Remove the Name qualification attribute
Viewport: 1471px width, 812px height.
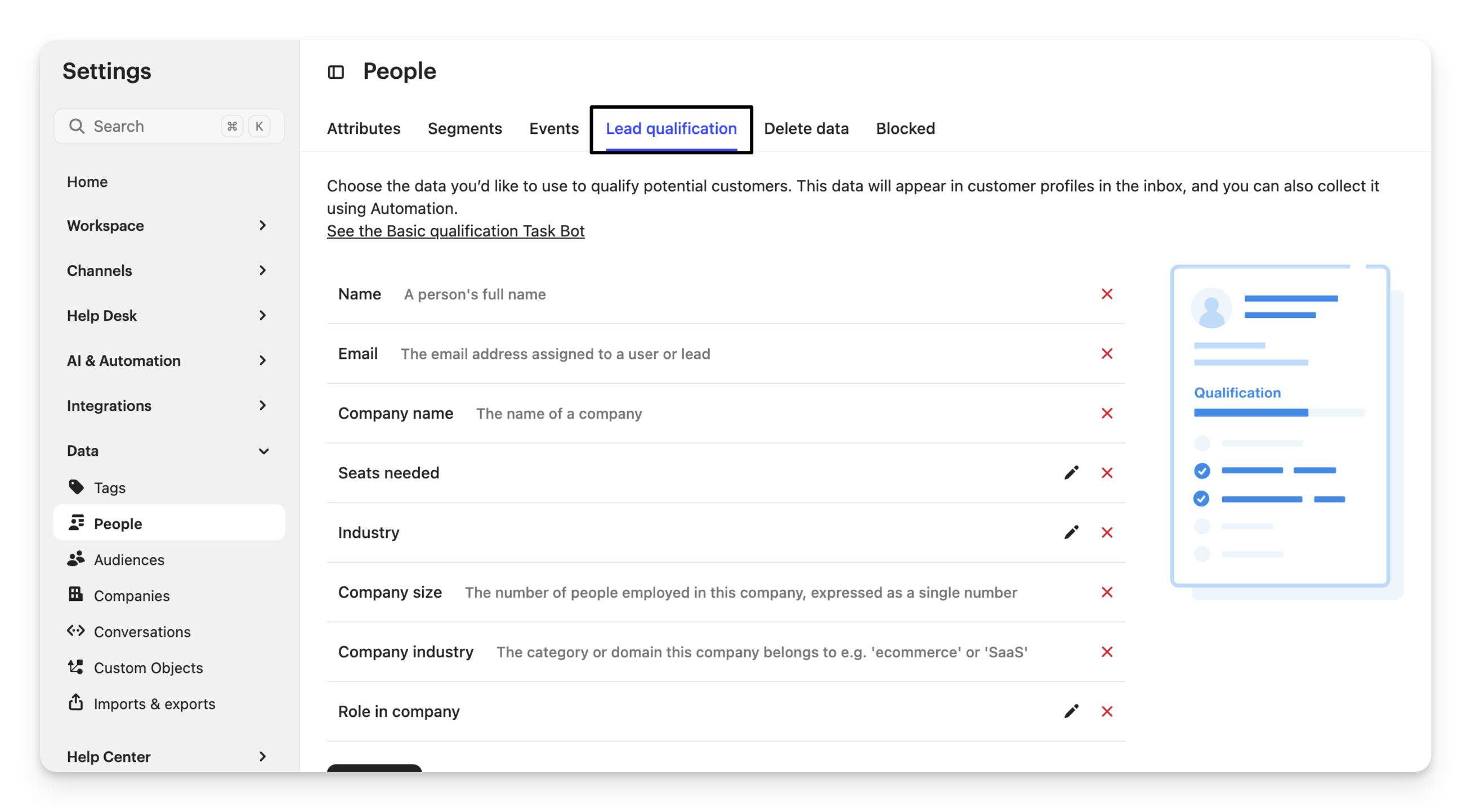point(1107,294)
